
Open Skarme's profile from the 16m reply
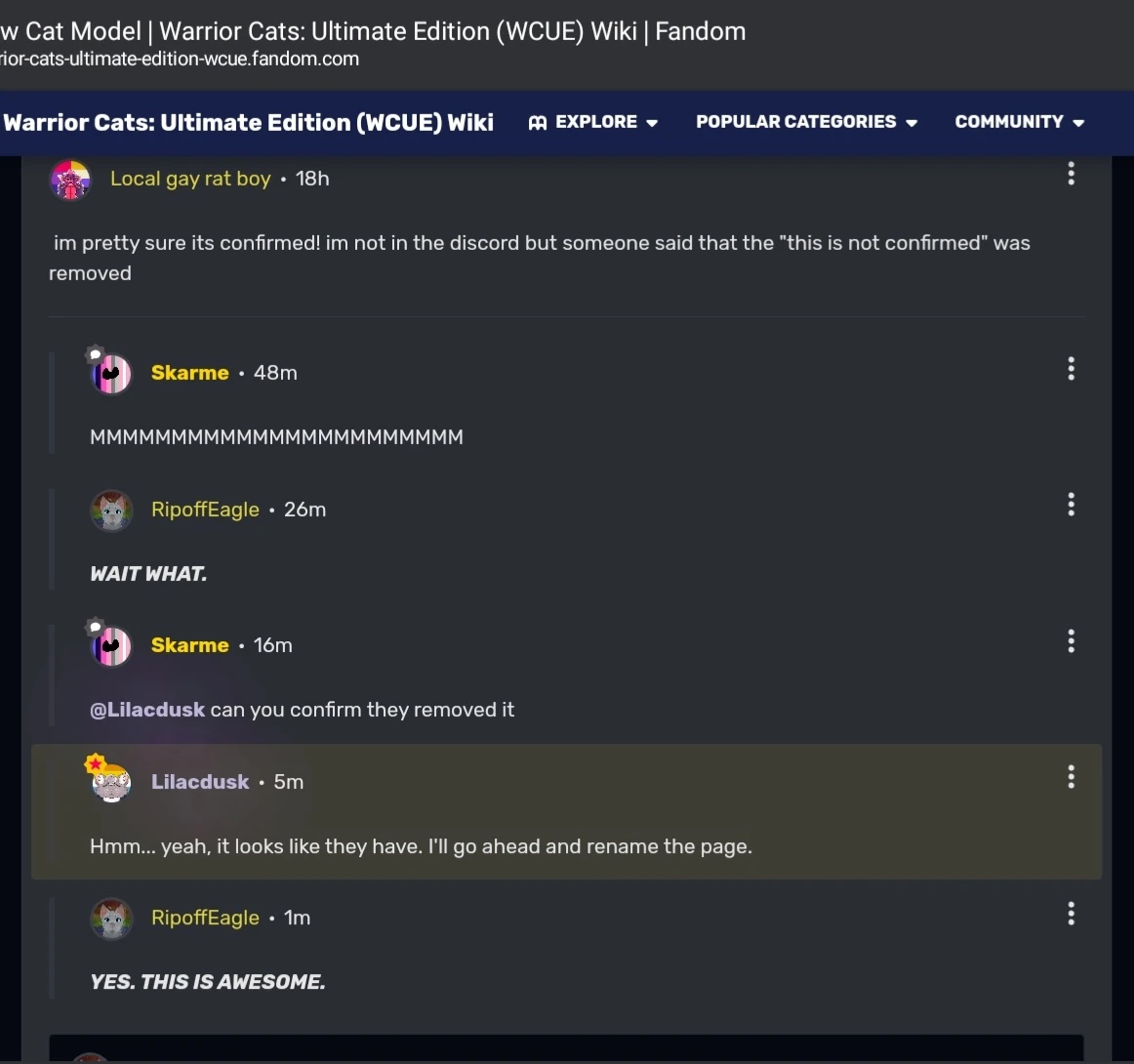[x=189, y=645]
